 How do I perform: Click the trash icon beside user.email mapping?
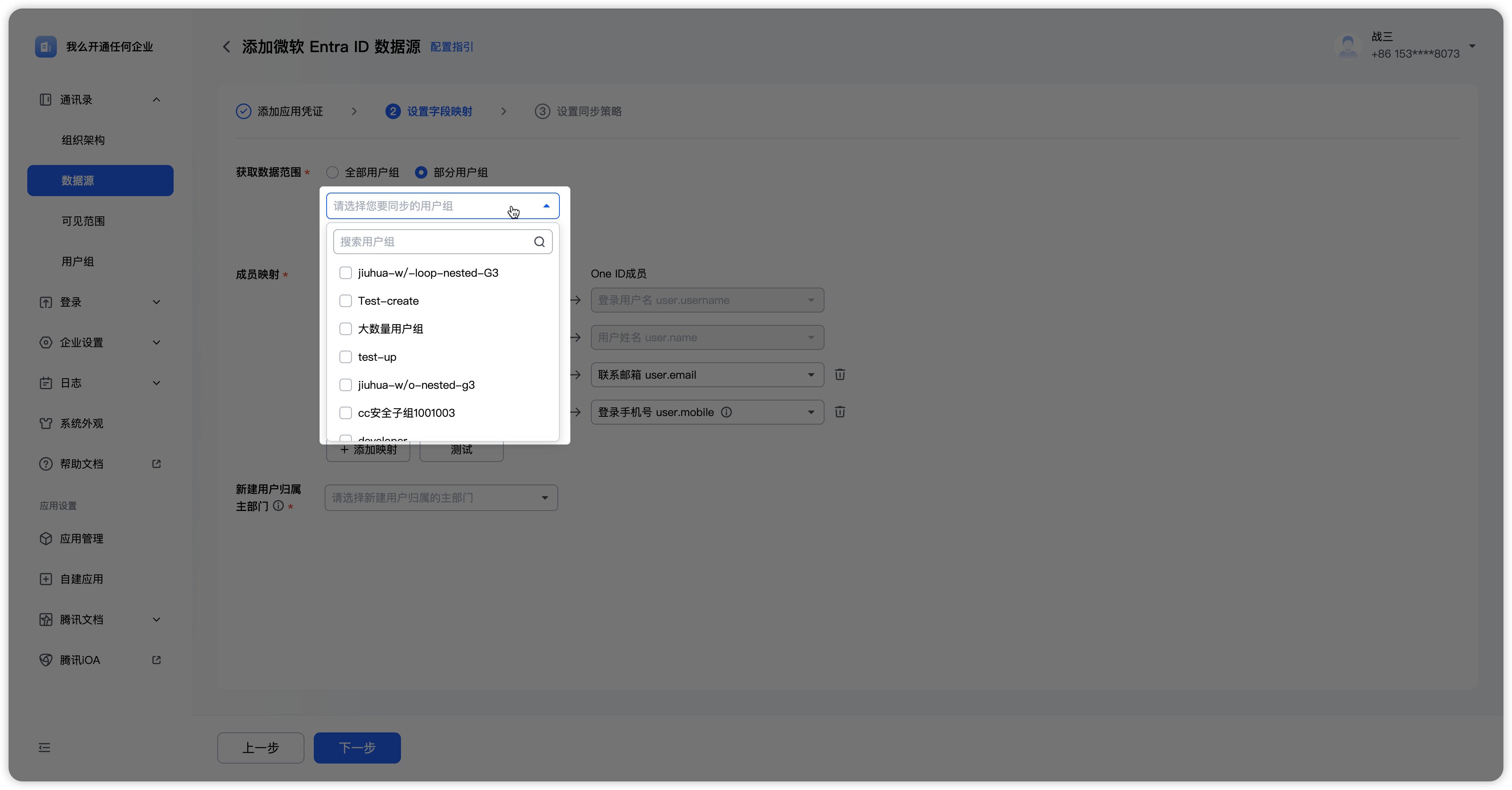click(x=840, y=374)
